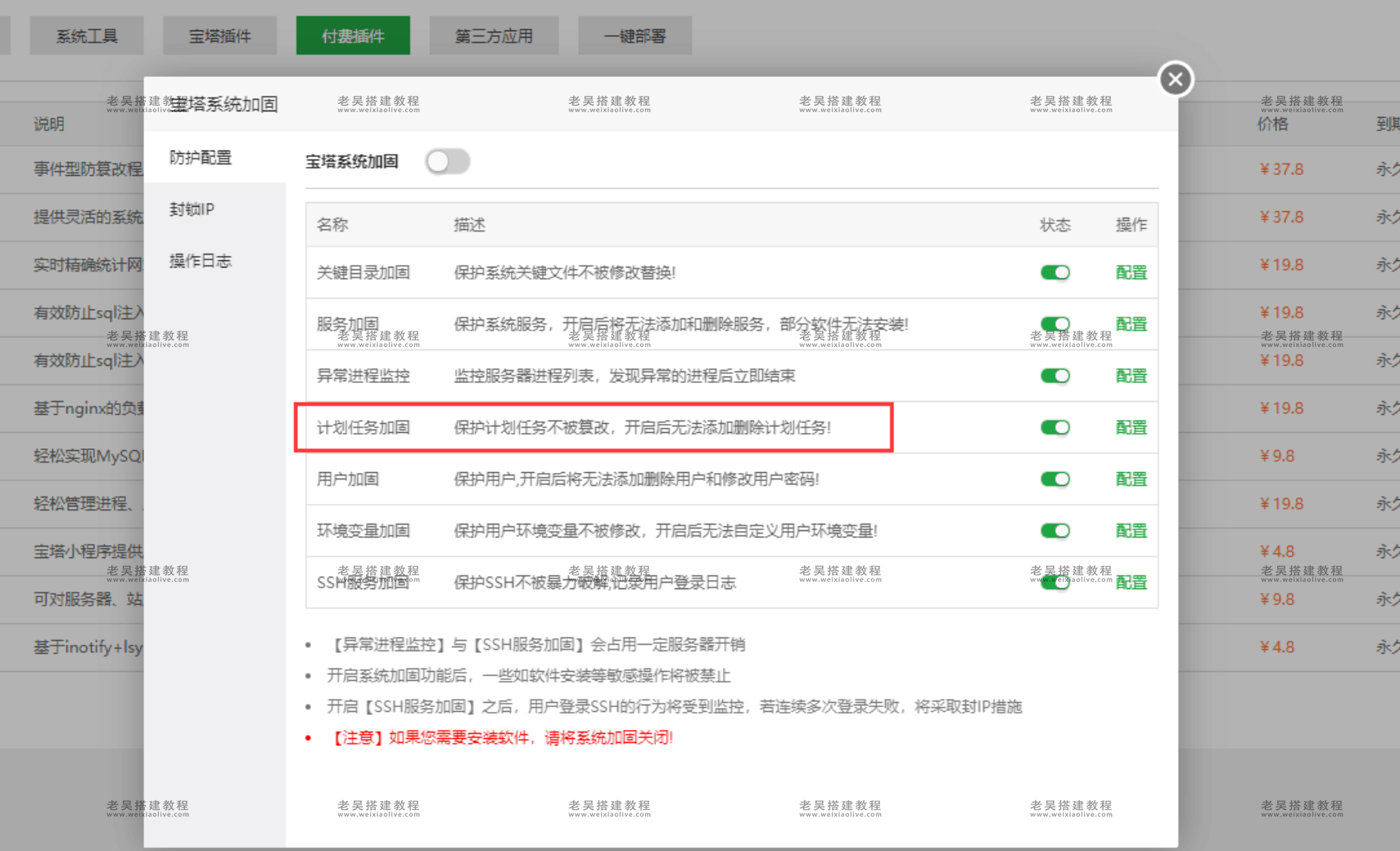The height and width of the screenshot is (851, 1400).
Task: Turn off 服务加固 protection
Action: point(1055,324)
